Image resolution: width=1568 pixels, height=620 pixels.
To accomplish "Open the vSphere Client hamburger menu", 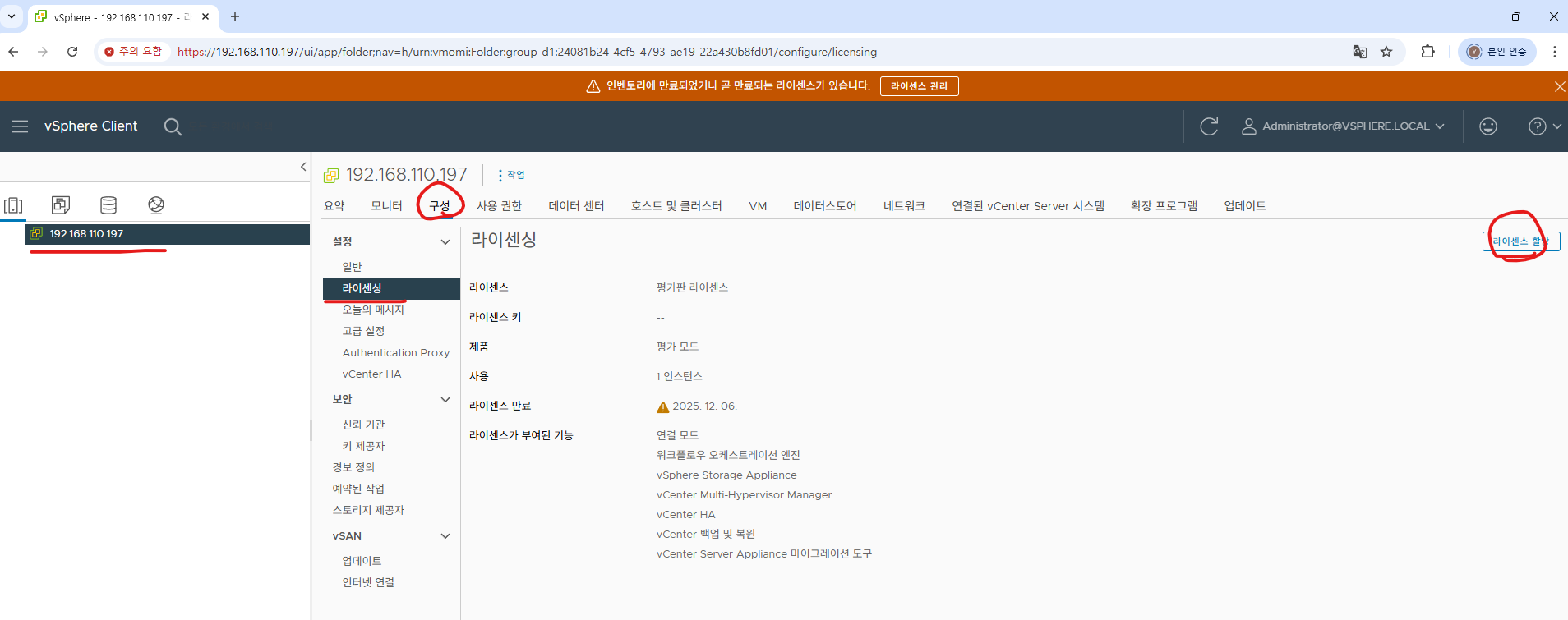I will pos(20,126).
